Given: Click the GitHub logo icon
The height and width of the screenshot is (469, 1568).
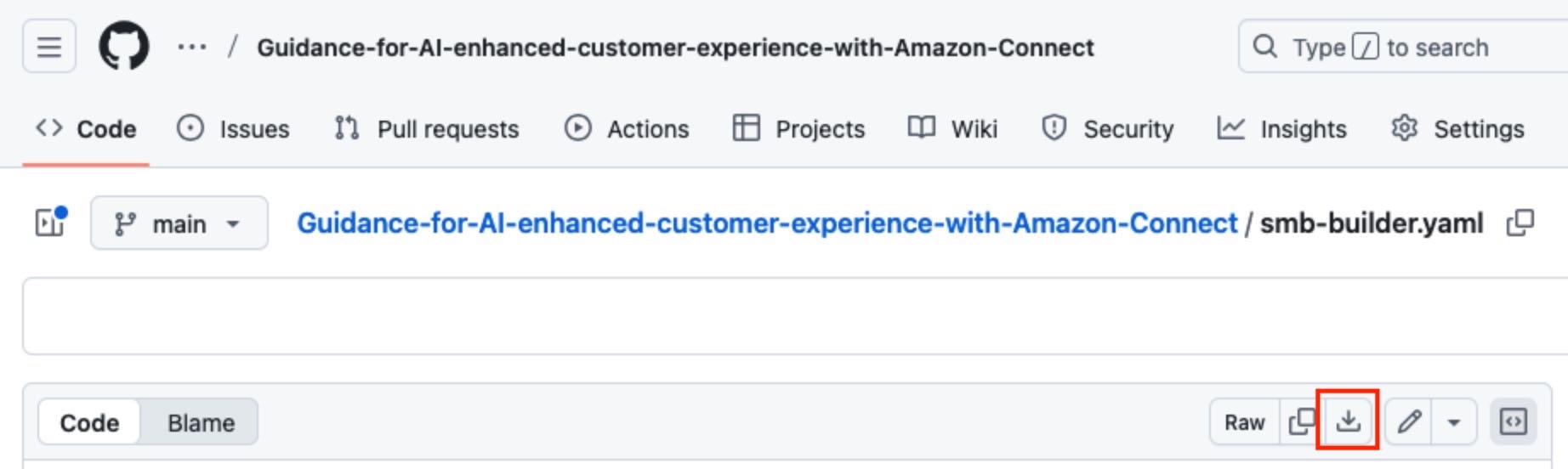Looking at the screenshot, I should [124, 47].
